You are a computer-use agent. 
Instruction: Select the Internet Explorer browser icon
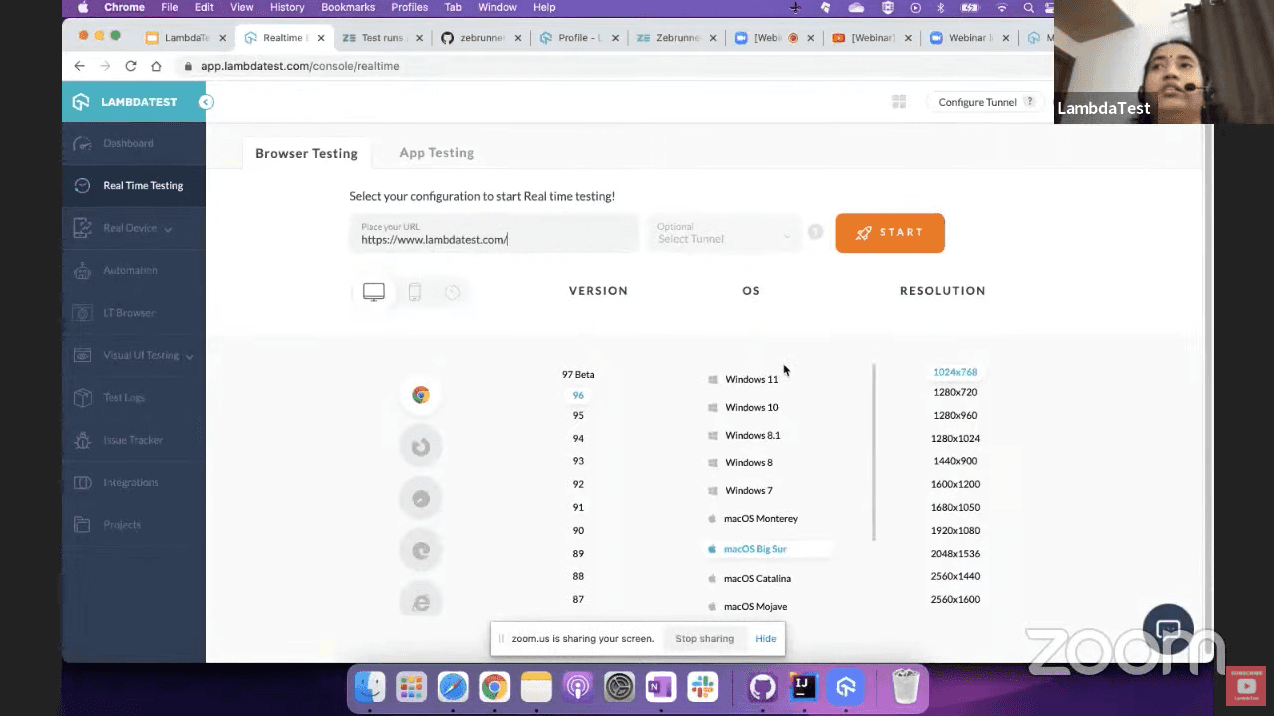(x=420, y=602)
